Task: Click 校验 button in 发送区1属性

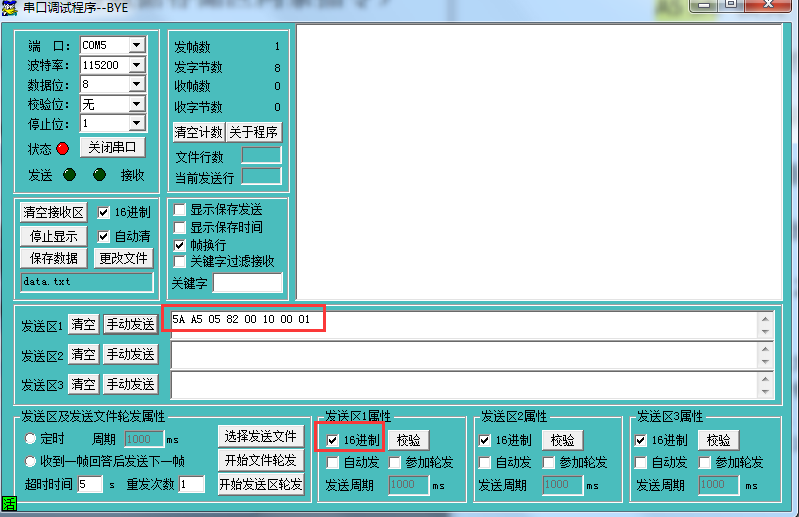Action: coord(409,440)
